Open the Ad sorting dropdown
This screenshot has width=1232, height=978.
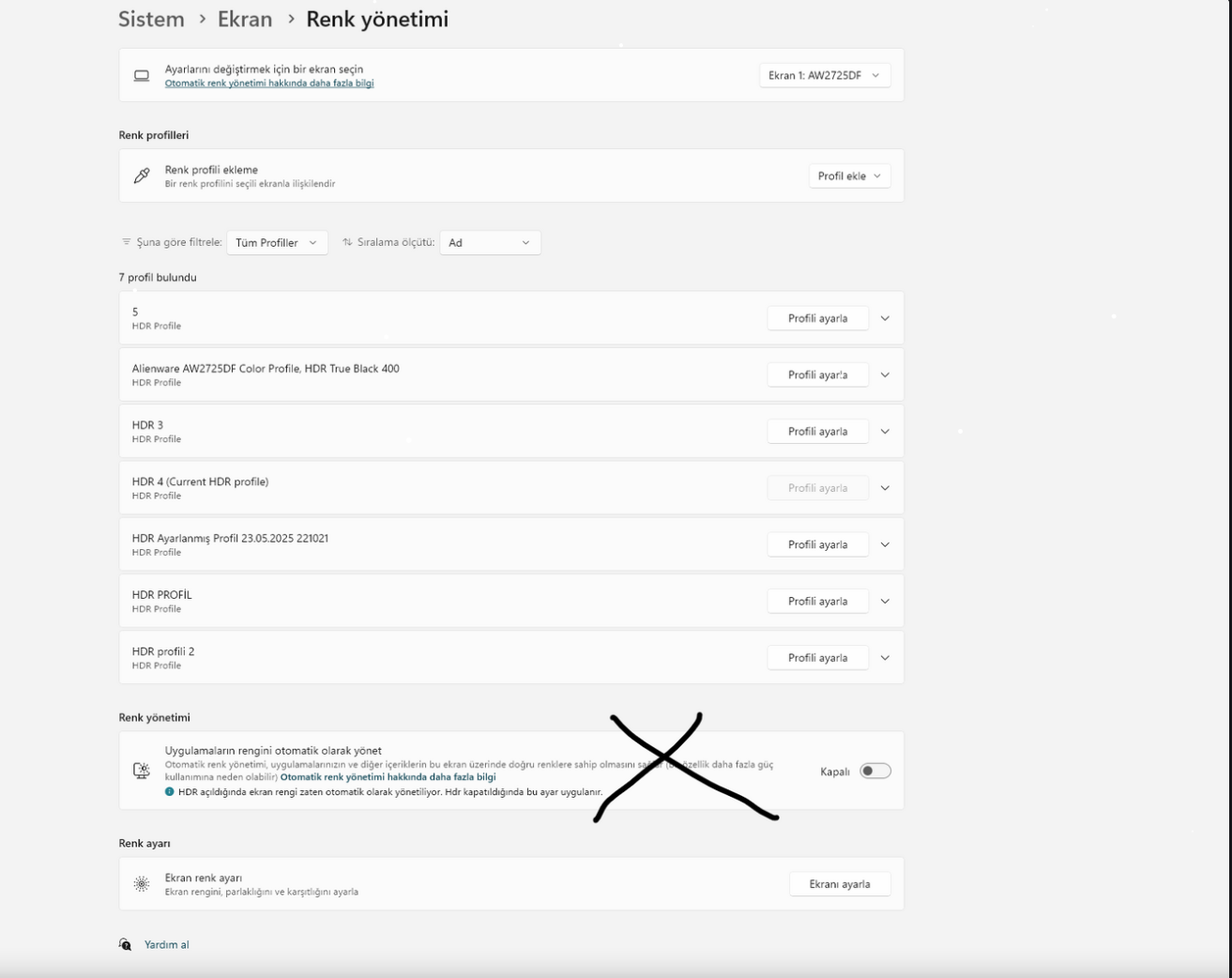tap(490, 242)
